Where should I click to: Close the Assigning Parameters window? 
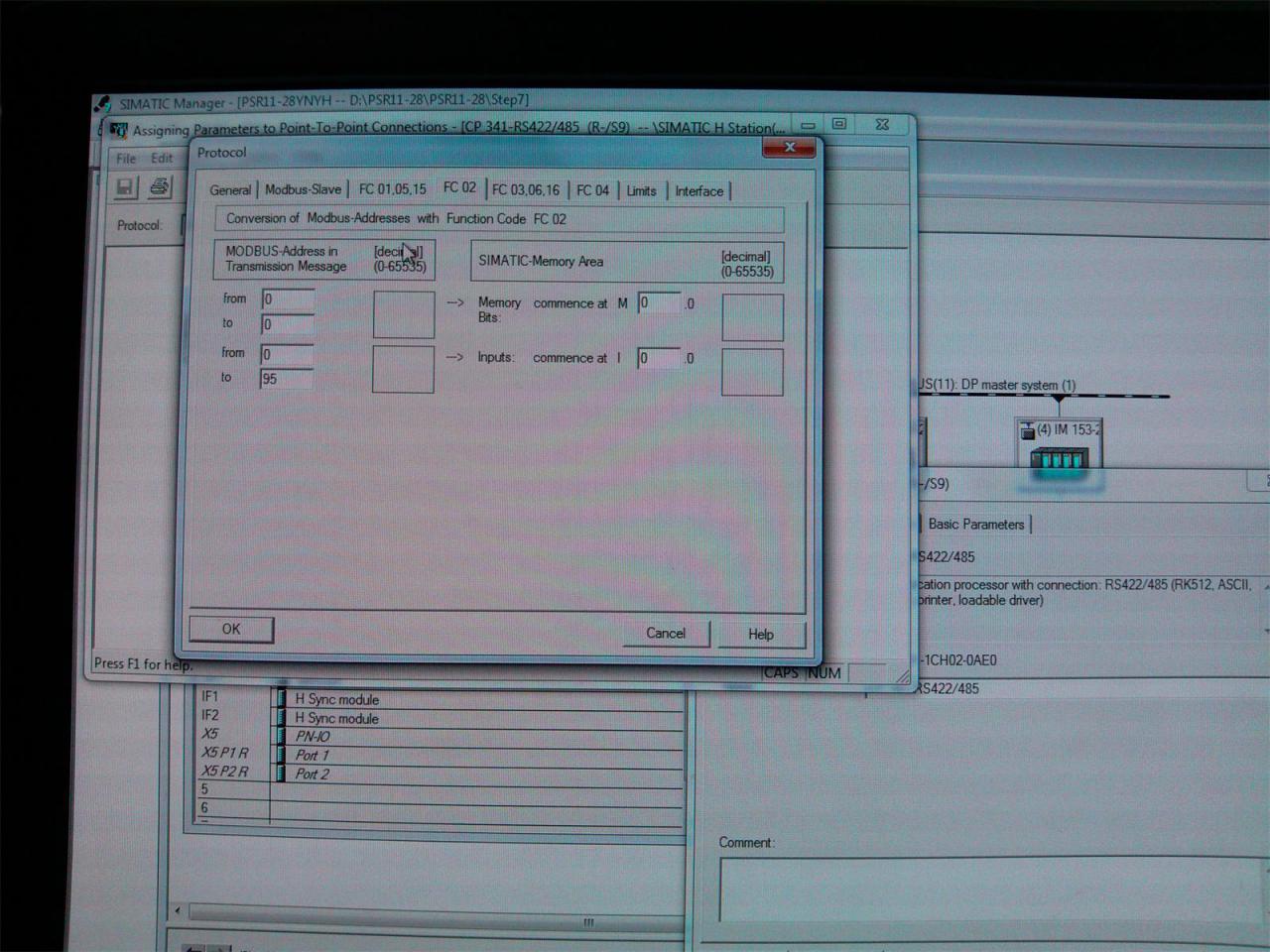[882, 124]
